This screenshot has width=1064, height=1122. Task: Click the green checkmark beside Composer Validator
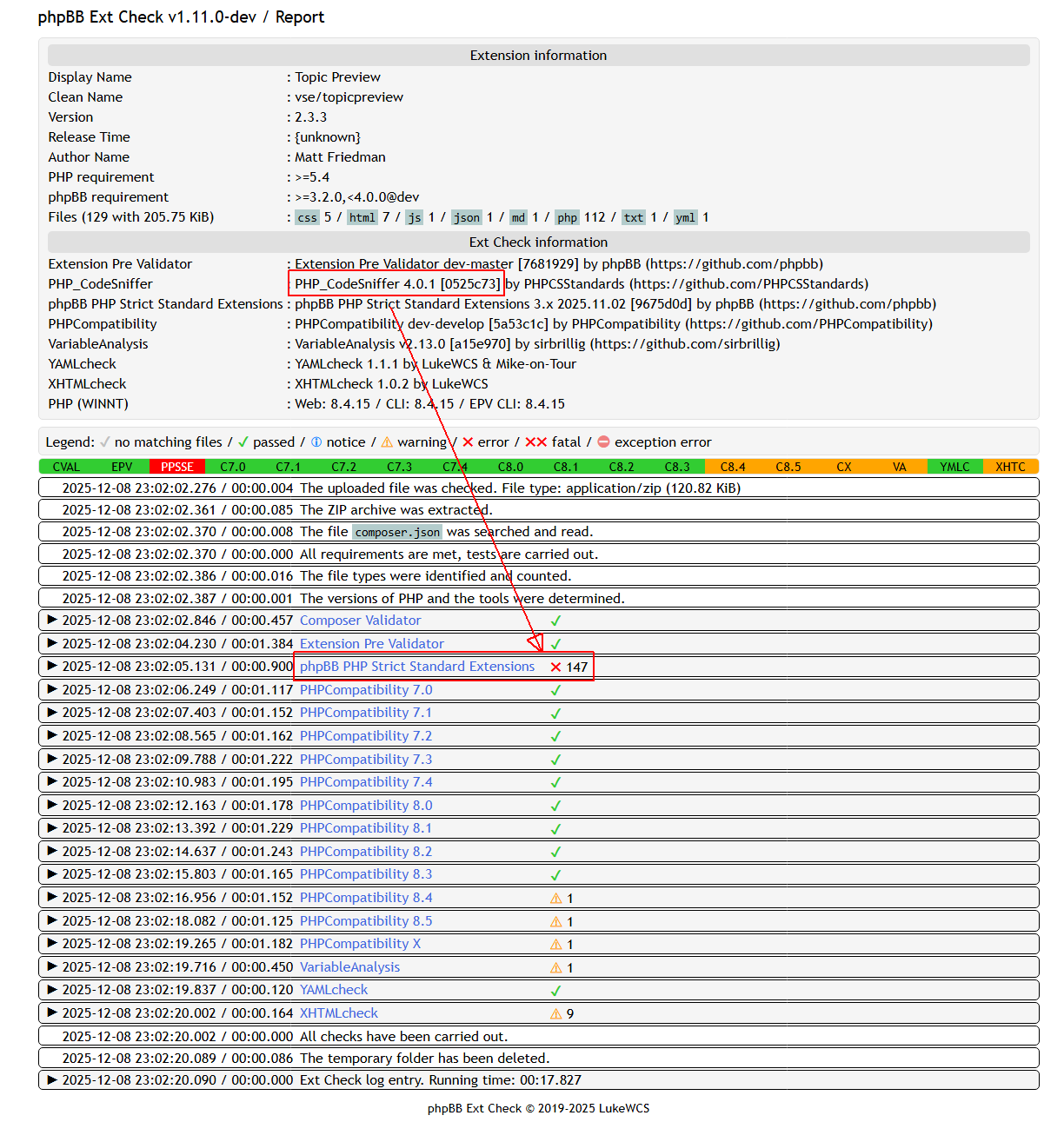pyautogui.click(x=555, y=621)
